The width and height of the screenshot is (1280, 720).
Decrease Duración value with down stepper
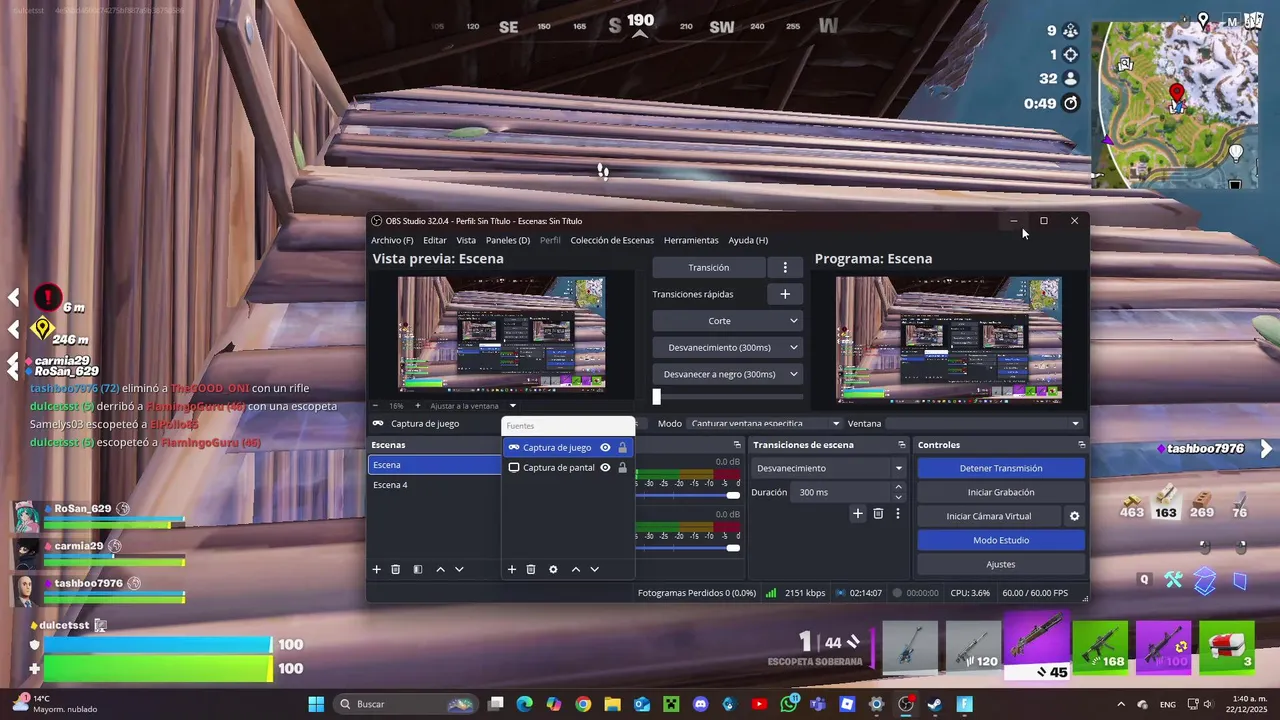(x=898, y=497)
